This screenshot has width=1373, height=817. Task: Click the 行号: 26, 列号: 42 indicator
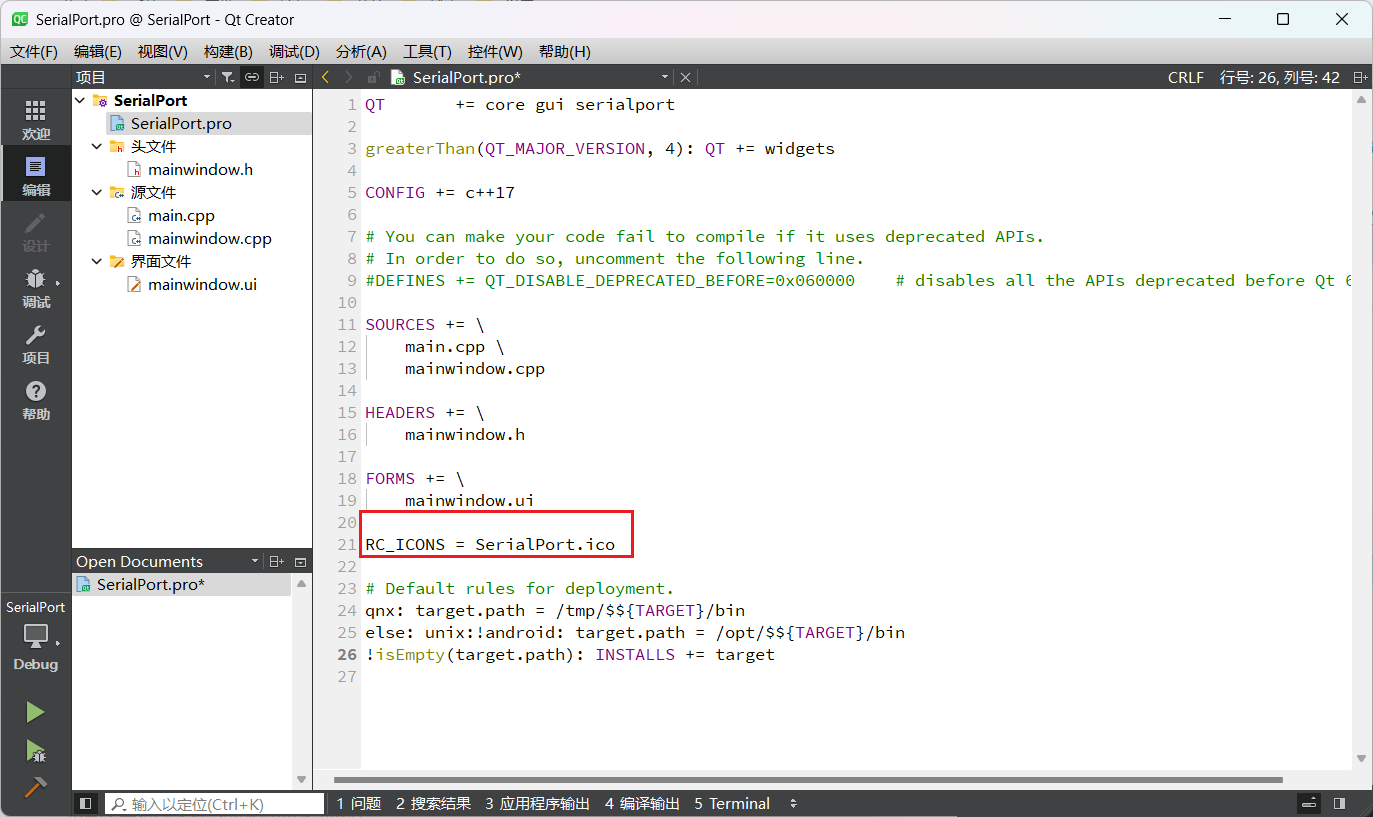point(1280,77)
